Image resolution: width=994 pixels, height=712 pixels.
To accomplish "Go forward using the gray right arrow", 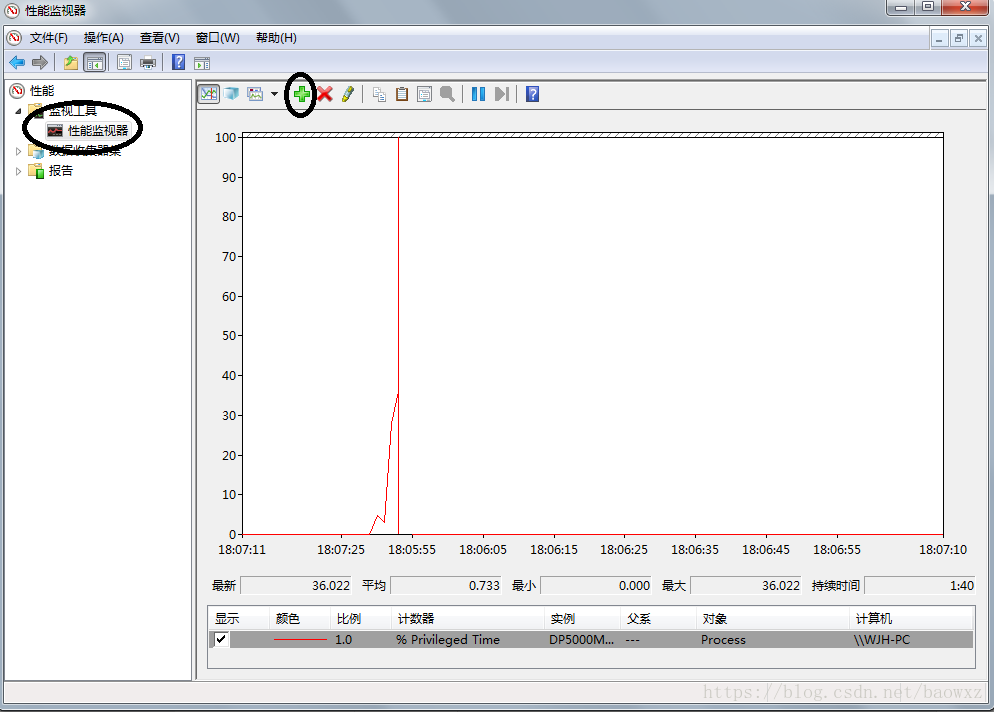I will (40, 62).
